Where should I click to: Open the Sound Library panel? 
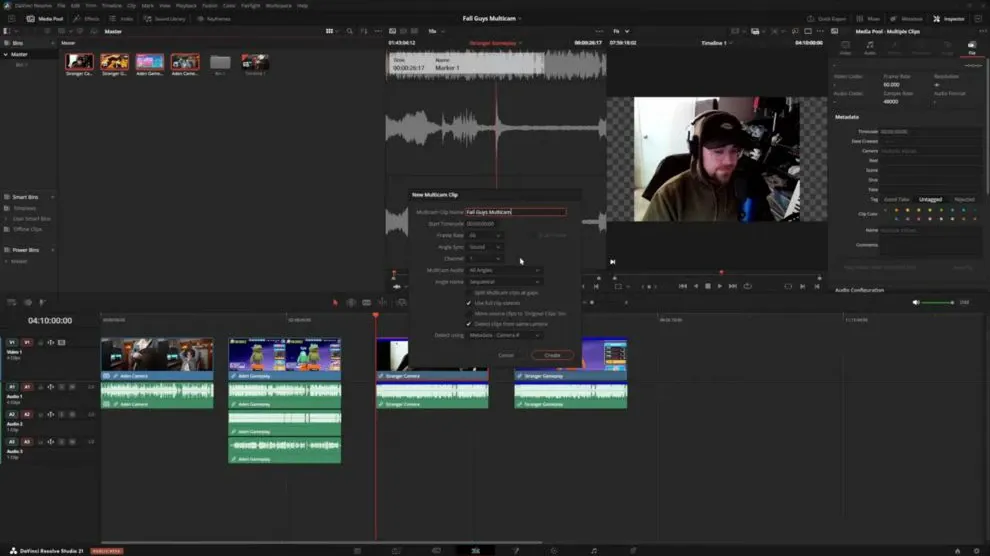[x=164, y=19]
